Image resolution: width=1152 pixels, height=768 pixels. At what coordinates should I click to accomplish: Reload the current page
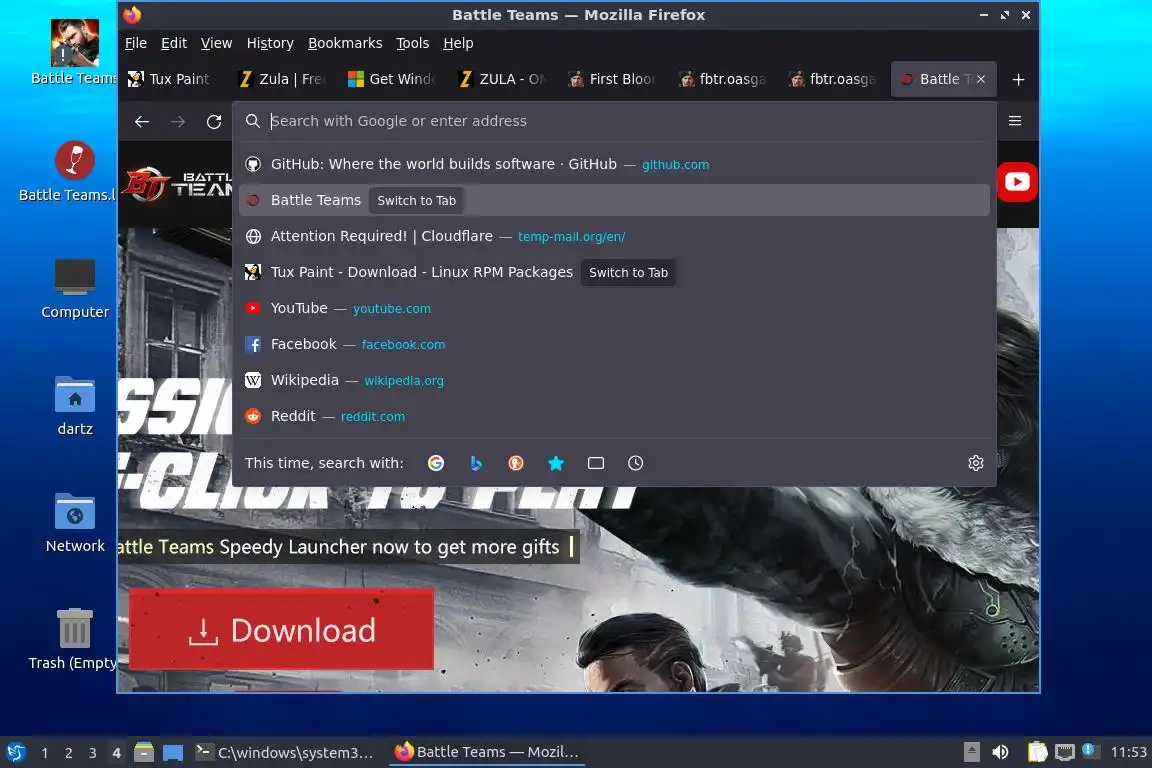[214, 121]
